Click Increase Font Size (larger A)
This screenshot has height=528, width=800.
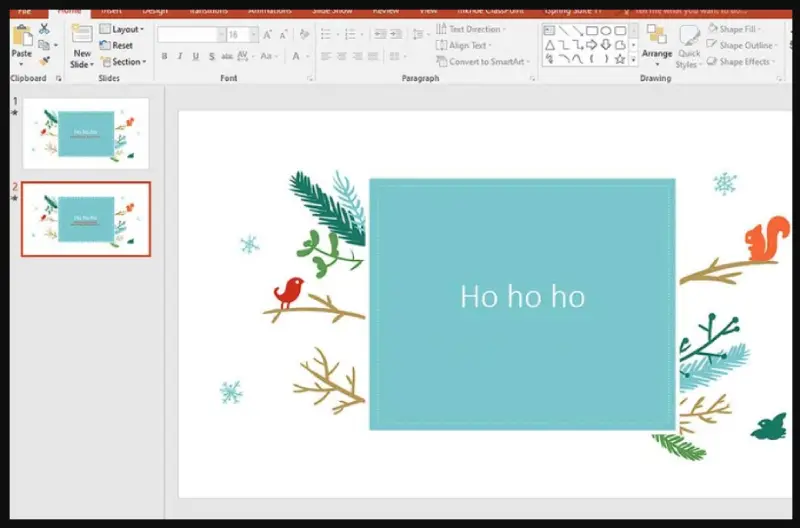click(267, 35)
